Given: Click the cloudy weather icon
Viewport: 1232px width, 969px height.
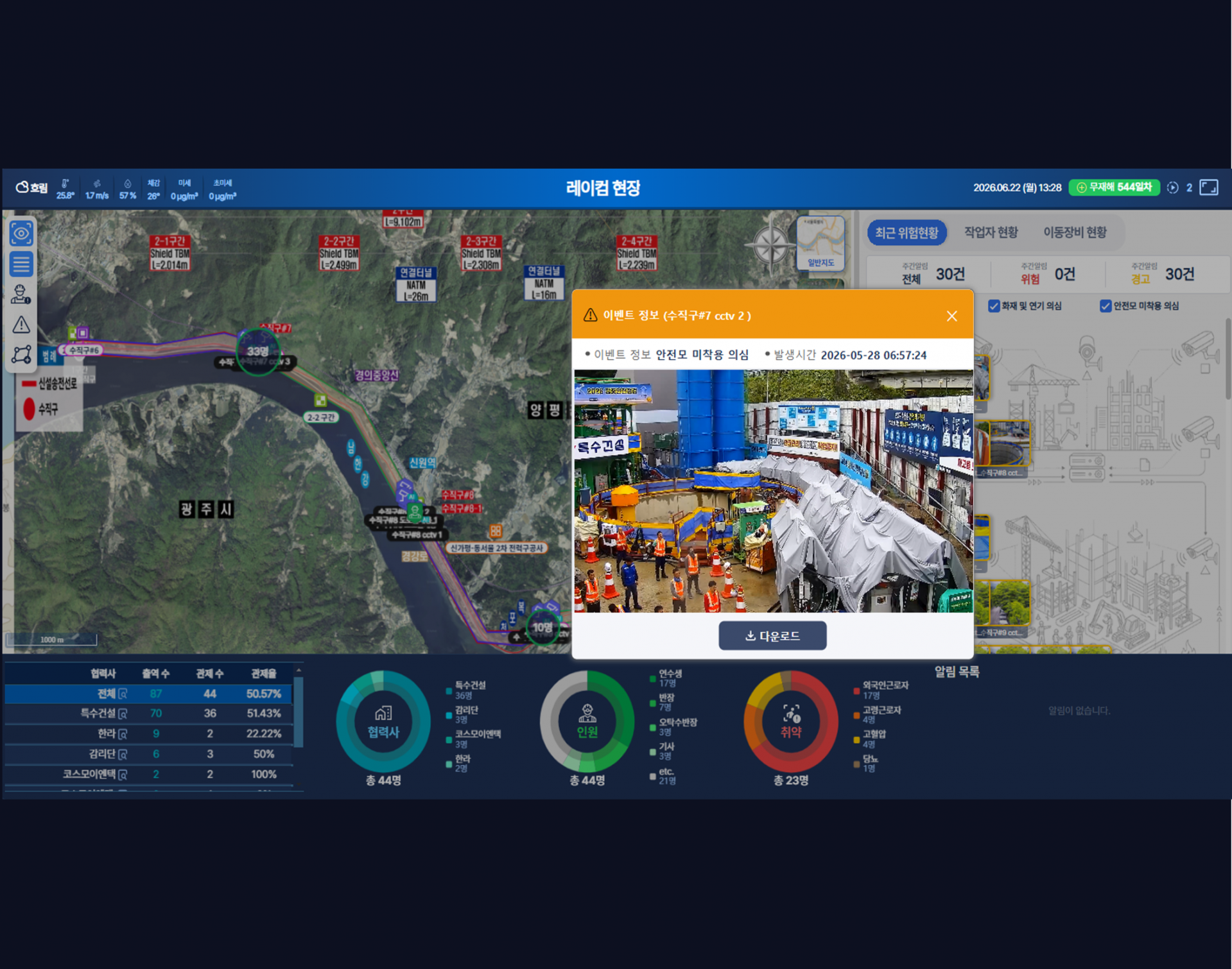Looking at the screenshot, I should pyautogui.click(x=22, y=187).
